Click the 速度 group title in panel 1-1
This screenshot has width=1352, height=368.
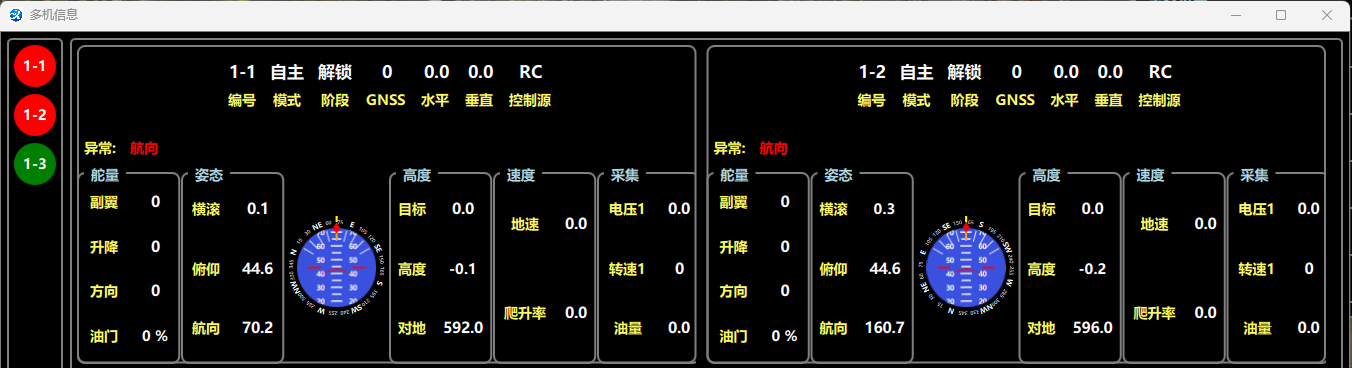tap(521, 175)
